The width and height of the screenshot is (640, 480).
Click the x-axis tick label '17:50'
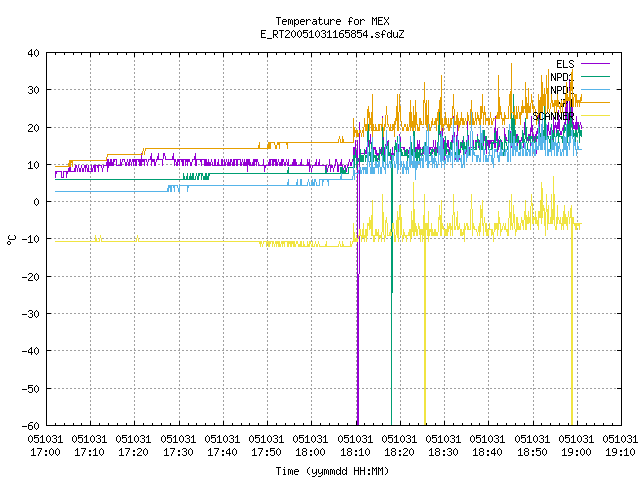tap(267, 452)
